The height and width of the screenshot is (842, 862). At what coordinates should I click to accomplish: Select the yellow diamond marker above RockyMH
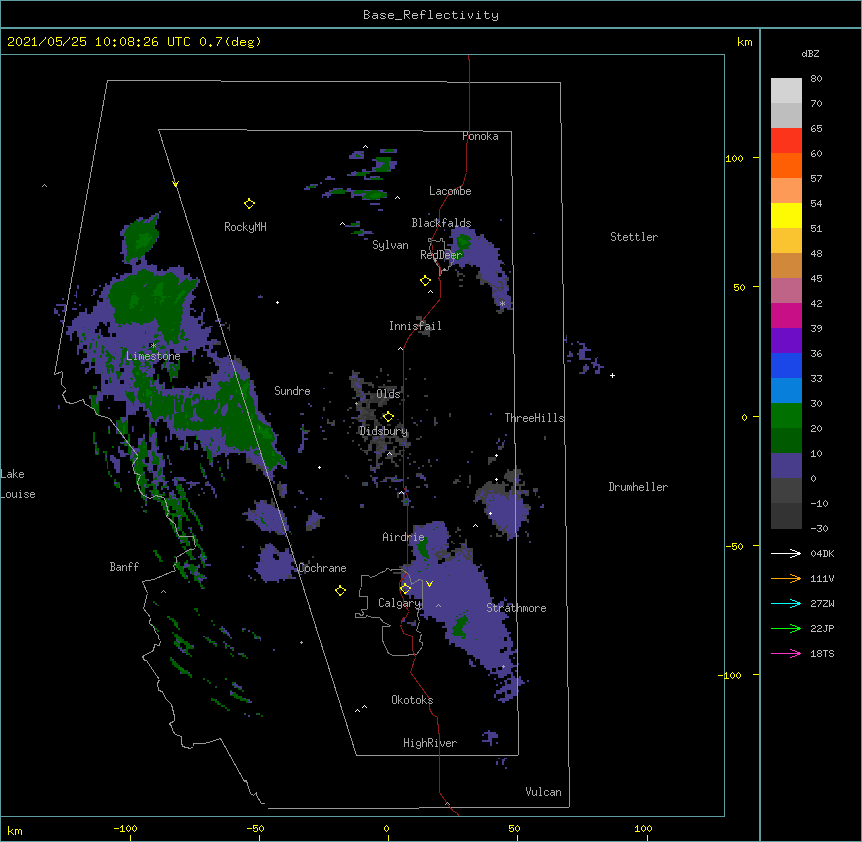tap(249, 204)
